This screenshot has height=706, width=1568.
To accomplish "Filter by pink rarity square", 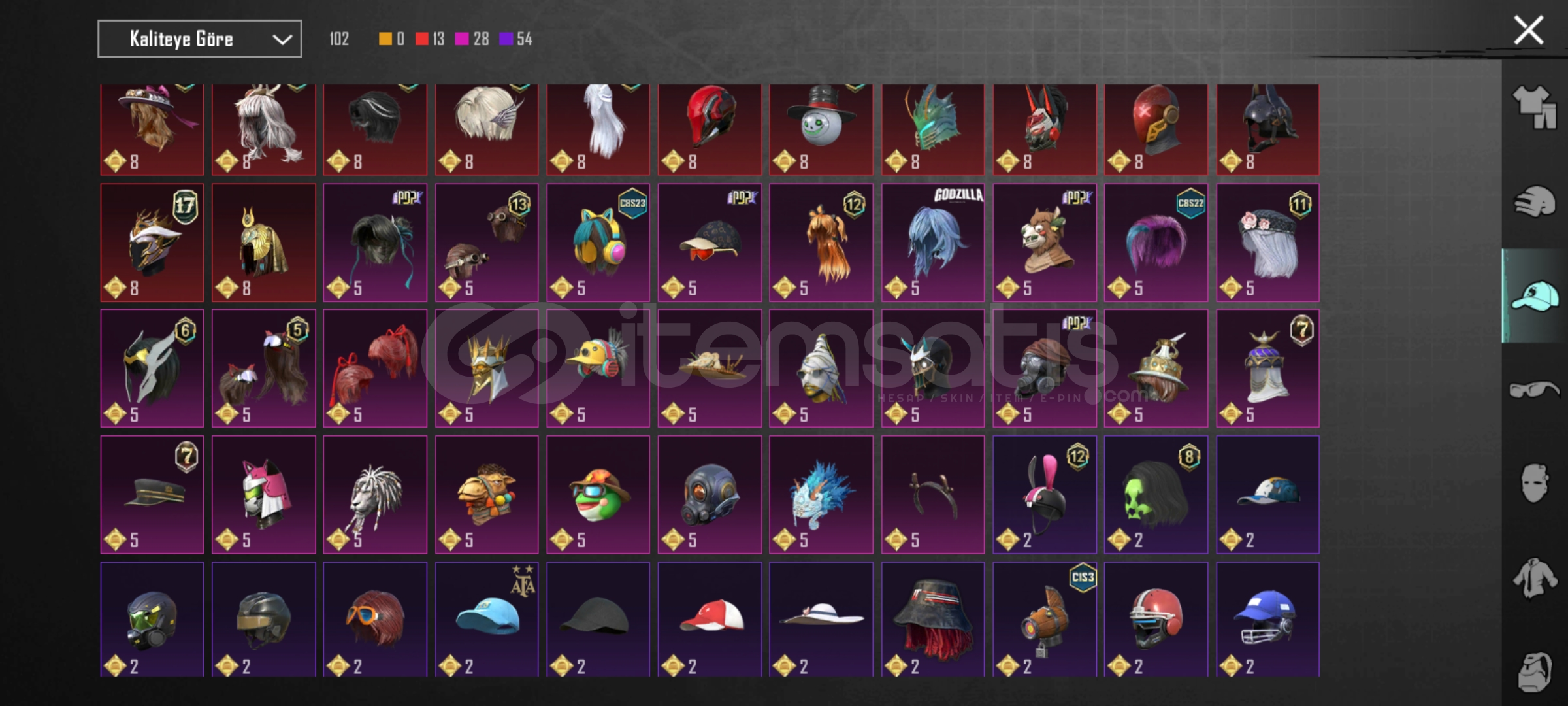I will pos(461,39).
